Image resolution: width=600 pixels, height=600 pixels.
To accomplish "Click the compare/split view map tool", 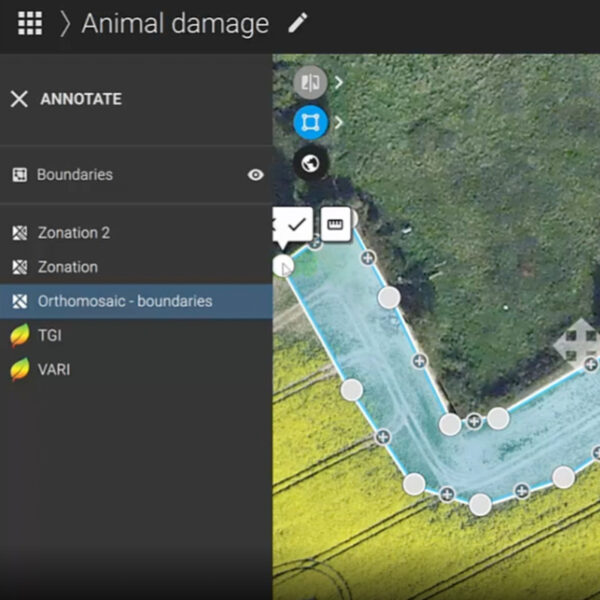I will 310,83.
